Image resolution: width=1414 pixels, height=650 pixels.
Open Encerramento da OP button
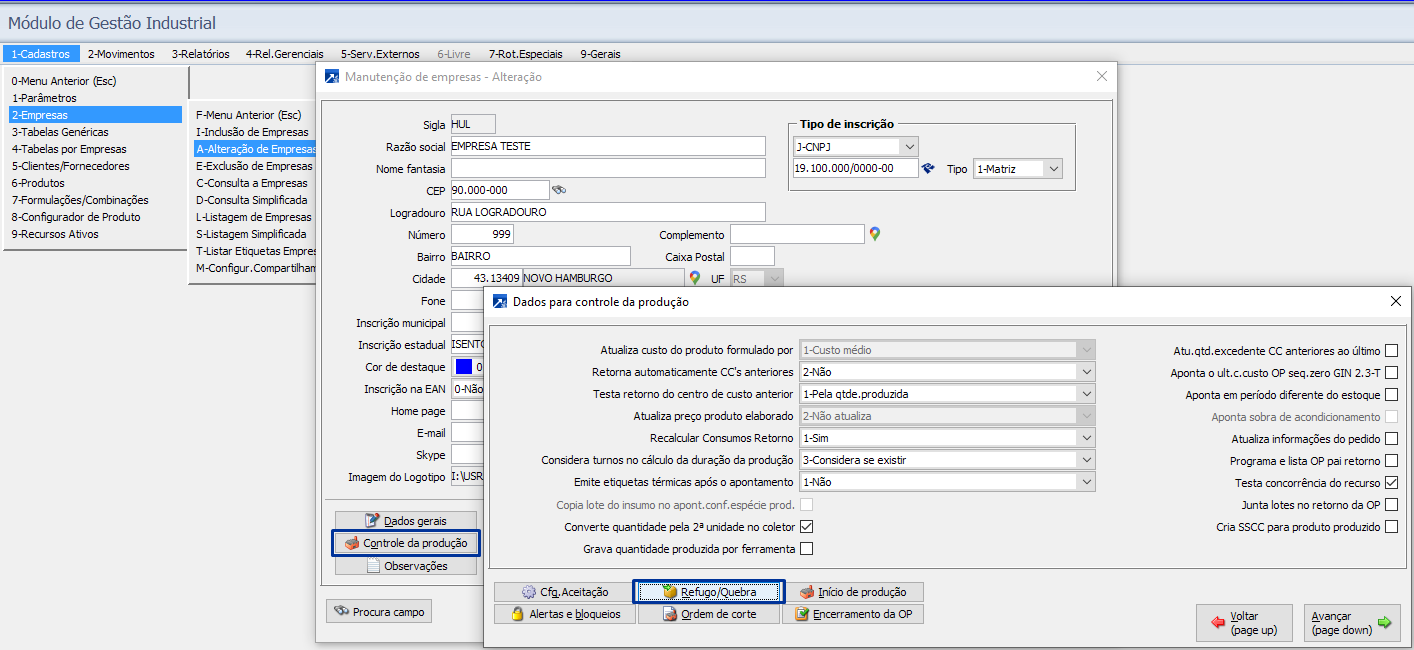[852, 614]
